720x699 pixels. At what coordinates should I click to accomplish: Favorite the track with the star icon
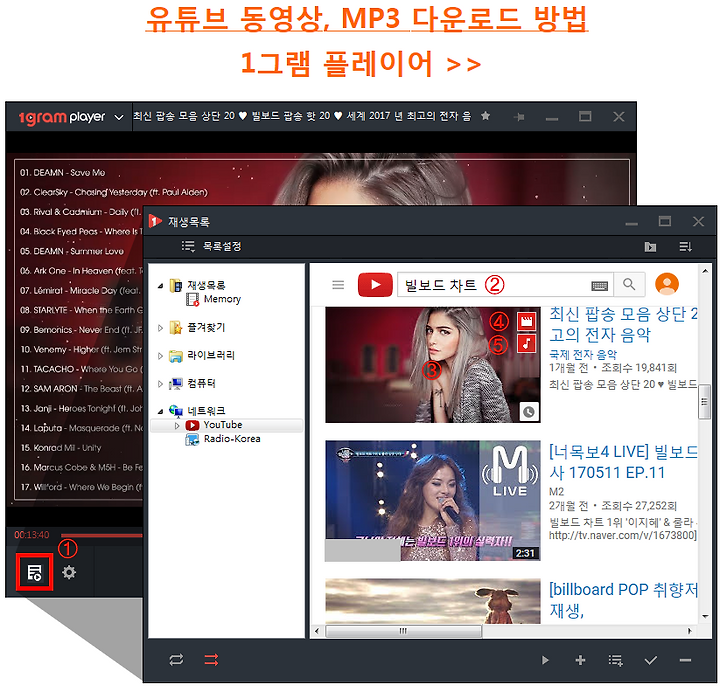485,116
